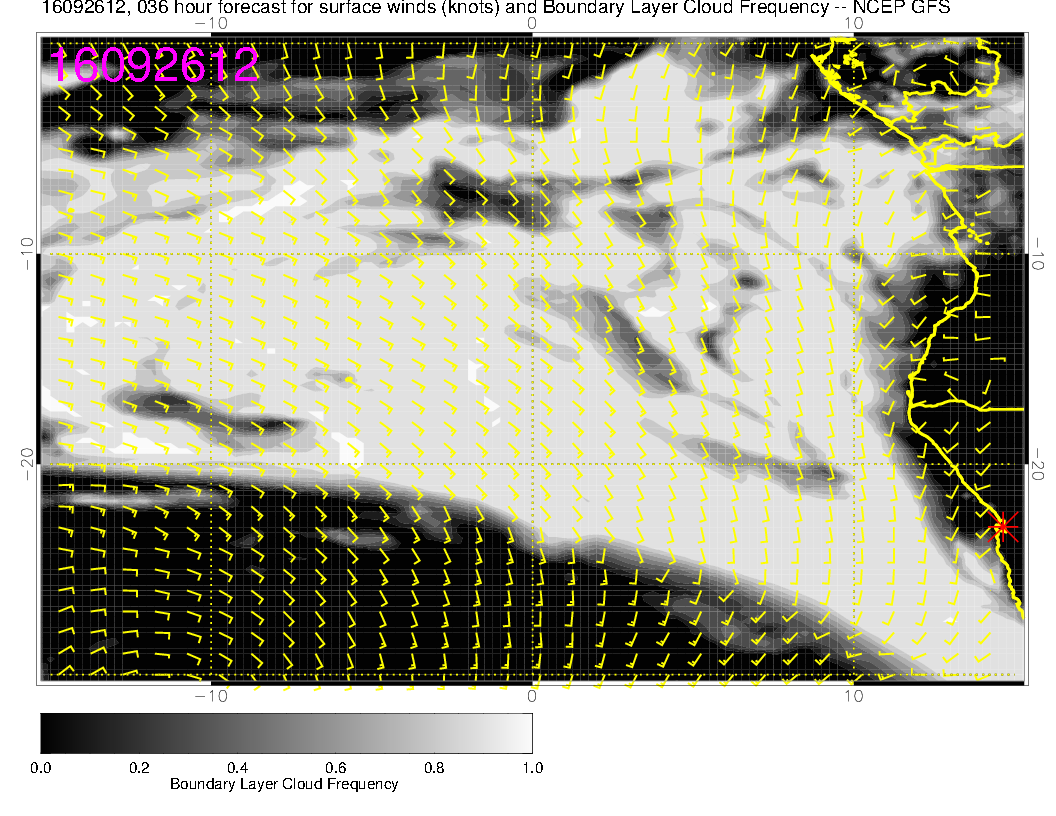This screenshot has width=1056, height=816.
Task: Click the Boundary Layer Cloud Frequency legend caption
Action: [284, 784]
